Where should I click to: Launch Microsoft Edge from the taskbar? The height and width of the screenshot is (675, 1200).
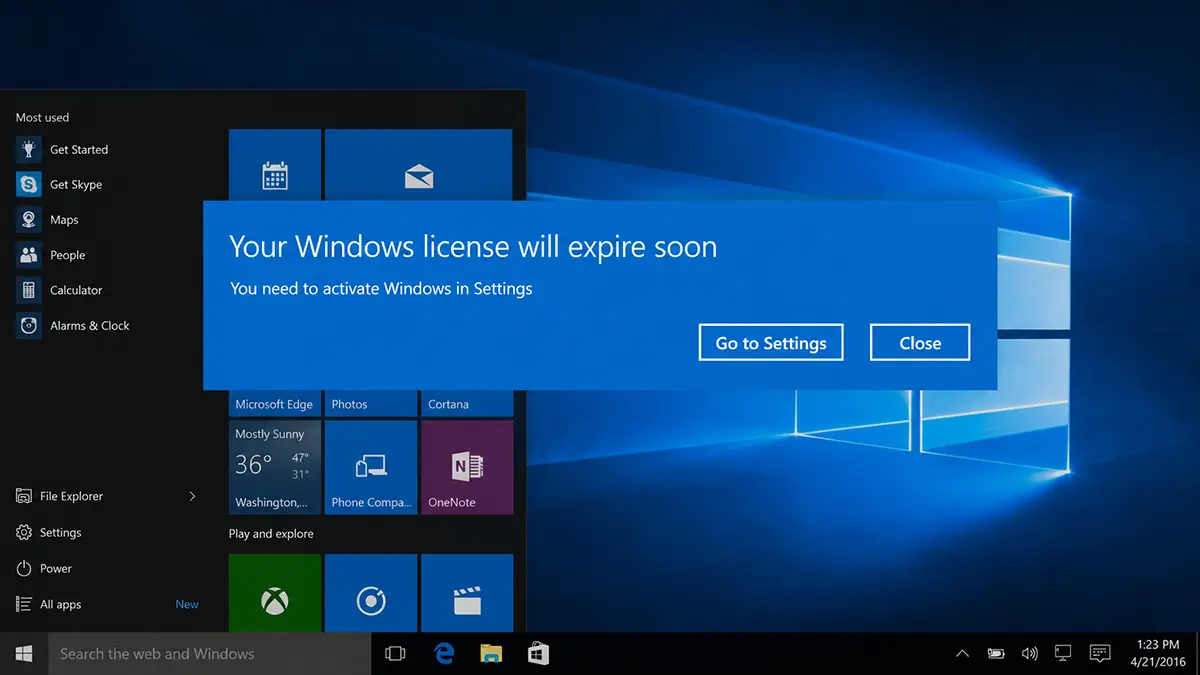tap(444, 654)
